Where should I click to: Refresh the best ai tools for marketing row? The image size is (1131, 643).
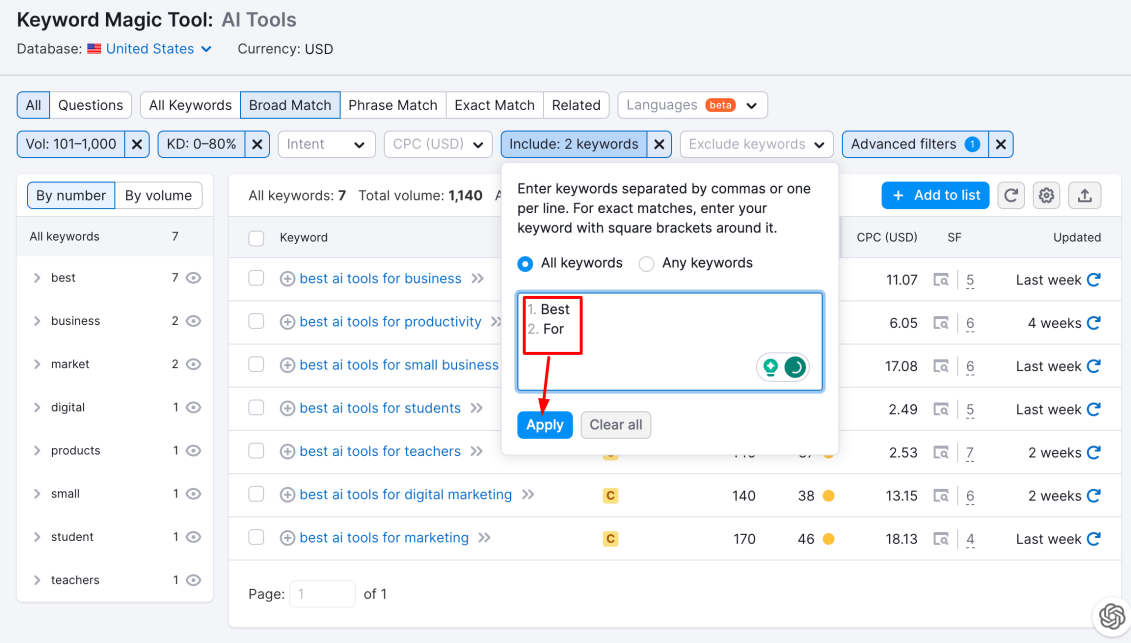click(1094, 539)
